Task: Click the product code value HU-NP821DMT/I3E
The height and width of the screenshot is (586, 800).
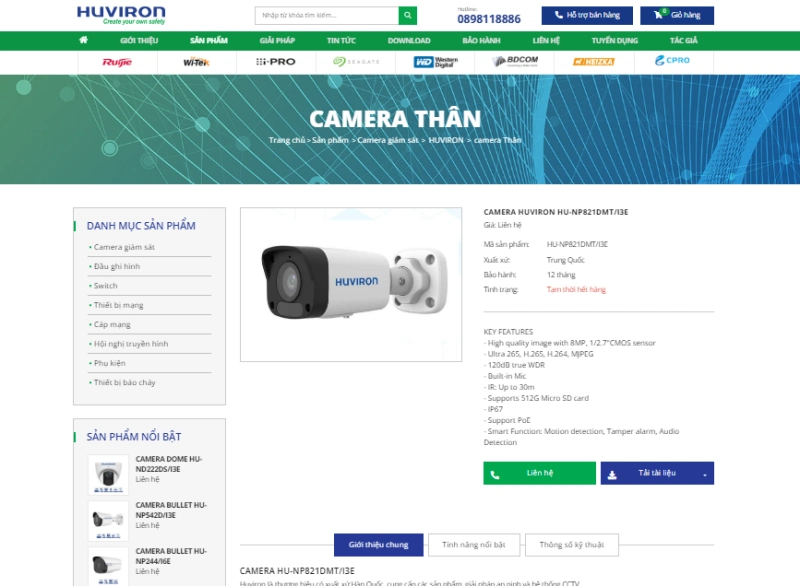Action: click(x=578, y=244)
